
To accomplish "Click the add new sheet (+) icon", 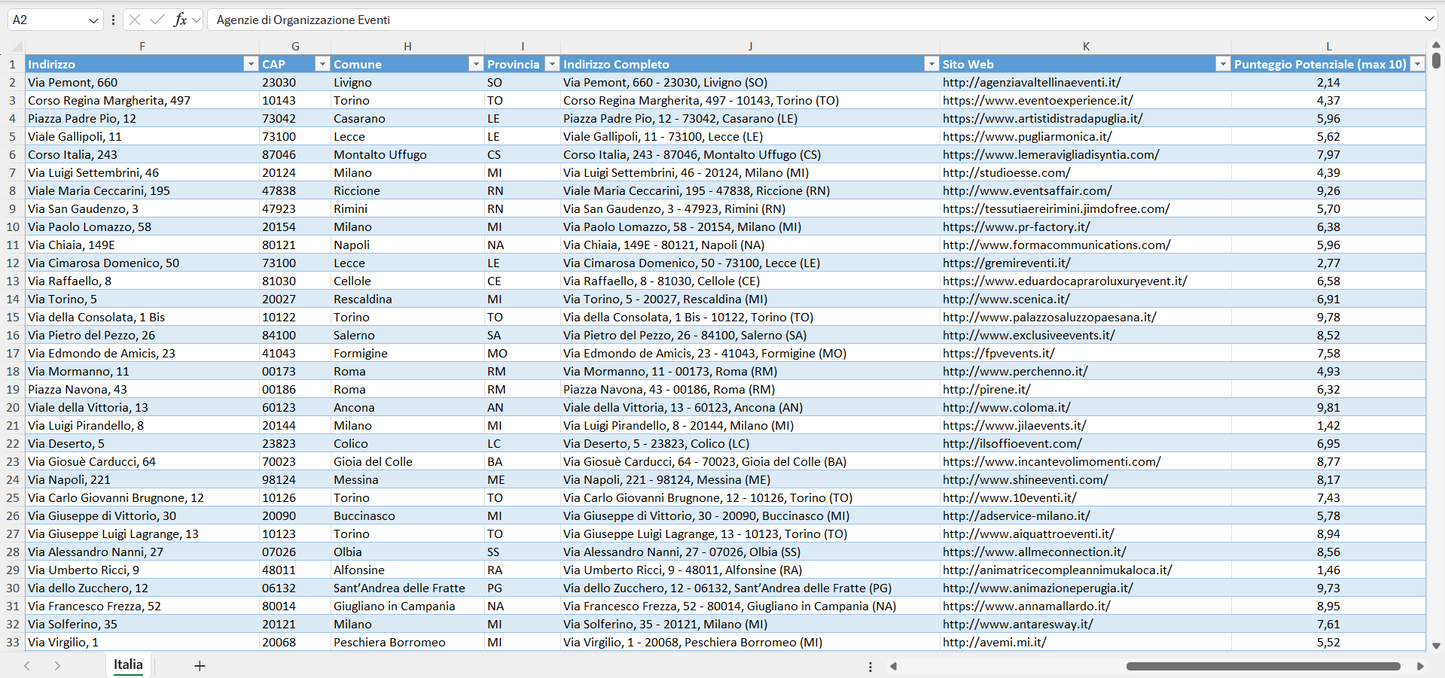I will [x=198, y=664].
